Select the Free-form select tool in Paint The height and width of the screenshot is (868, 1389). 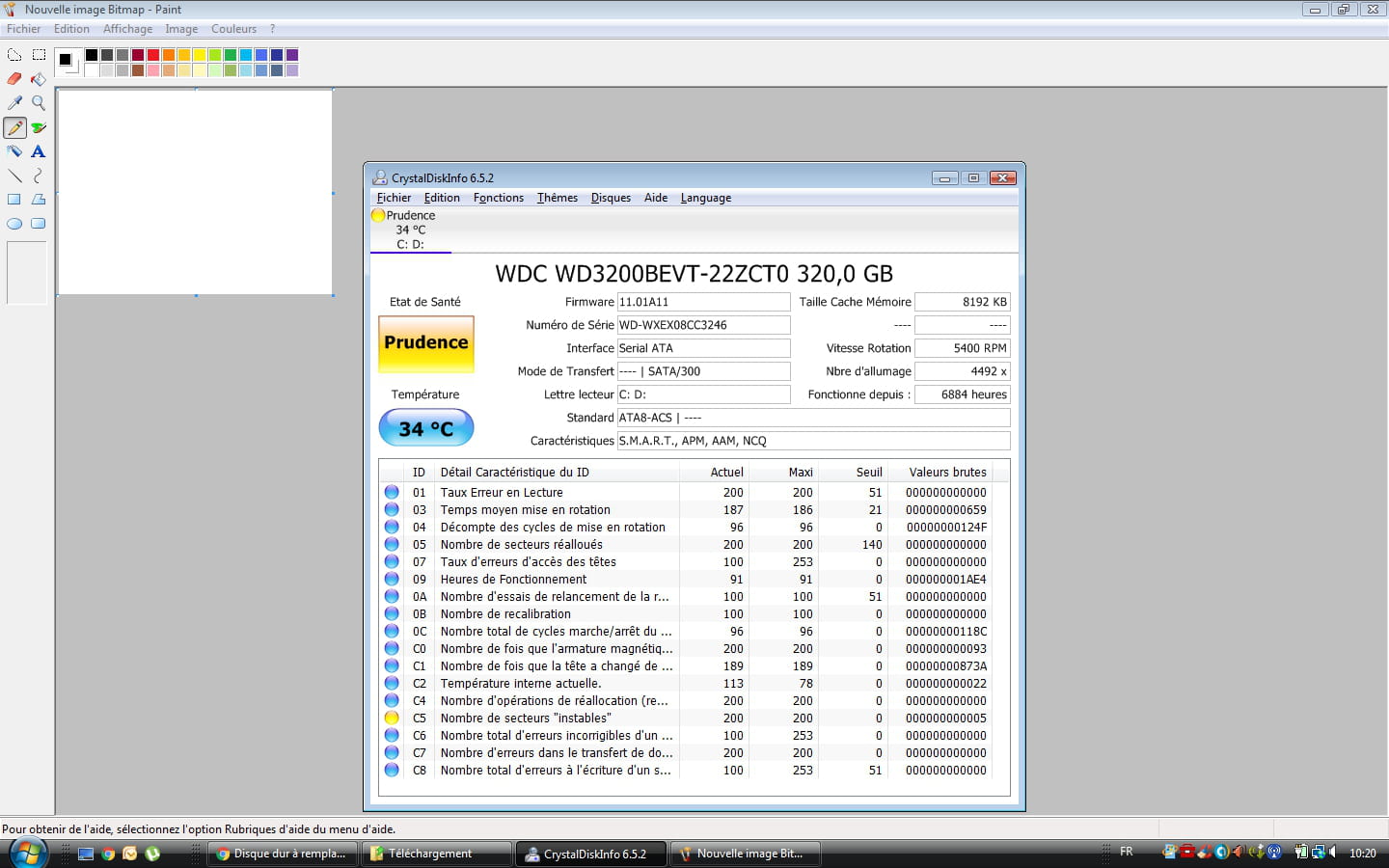14,55
